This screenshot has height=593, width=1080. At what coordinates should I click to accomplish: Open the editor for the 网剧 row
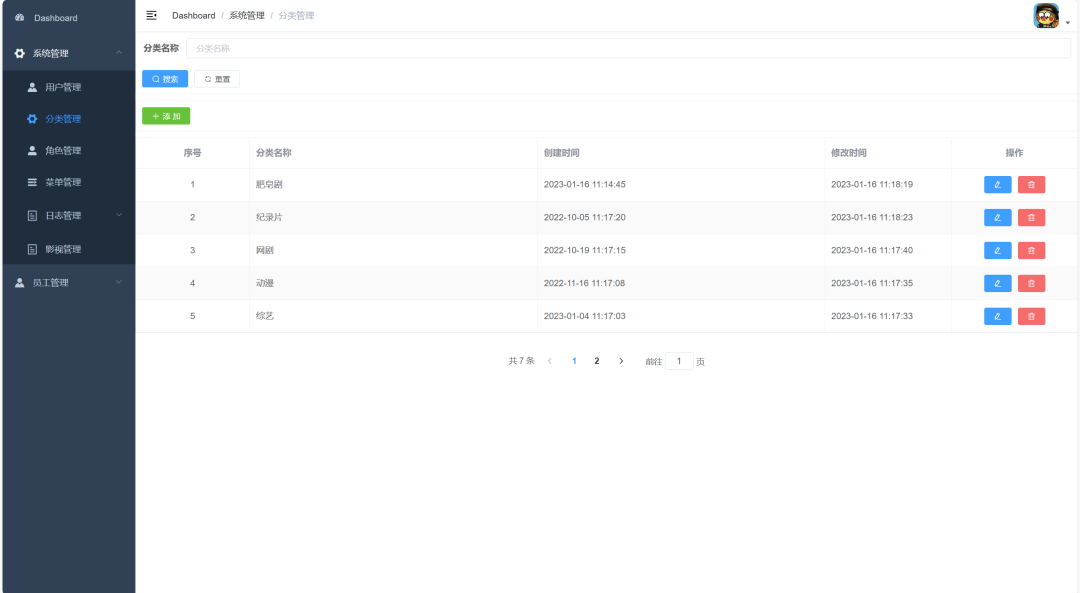[997, 251]
